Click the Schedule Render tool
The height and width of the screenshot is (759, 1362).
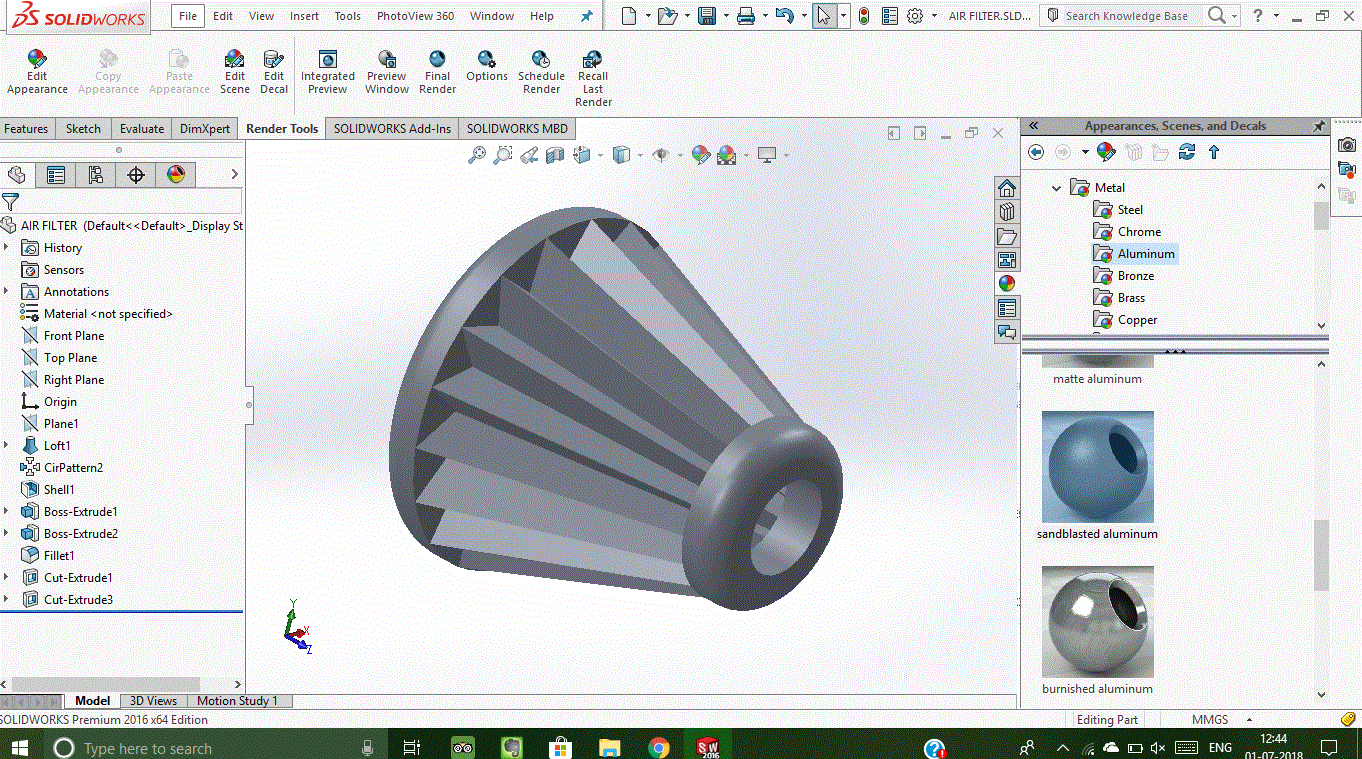click(x=541, y=73)
